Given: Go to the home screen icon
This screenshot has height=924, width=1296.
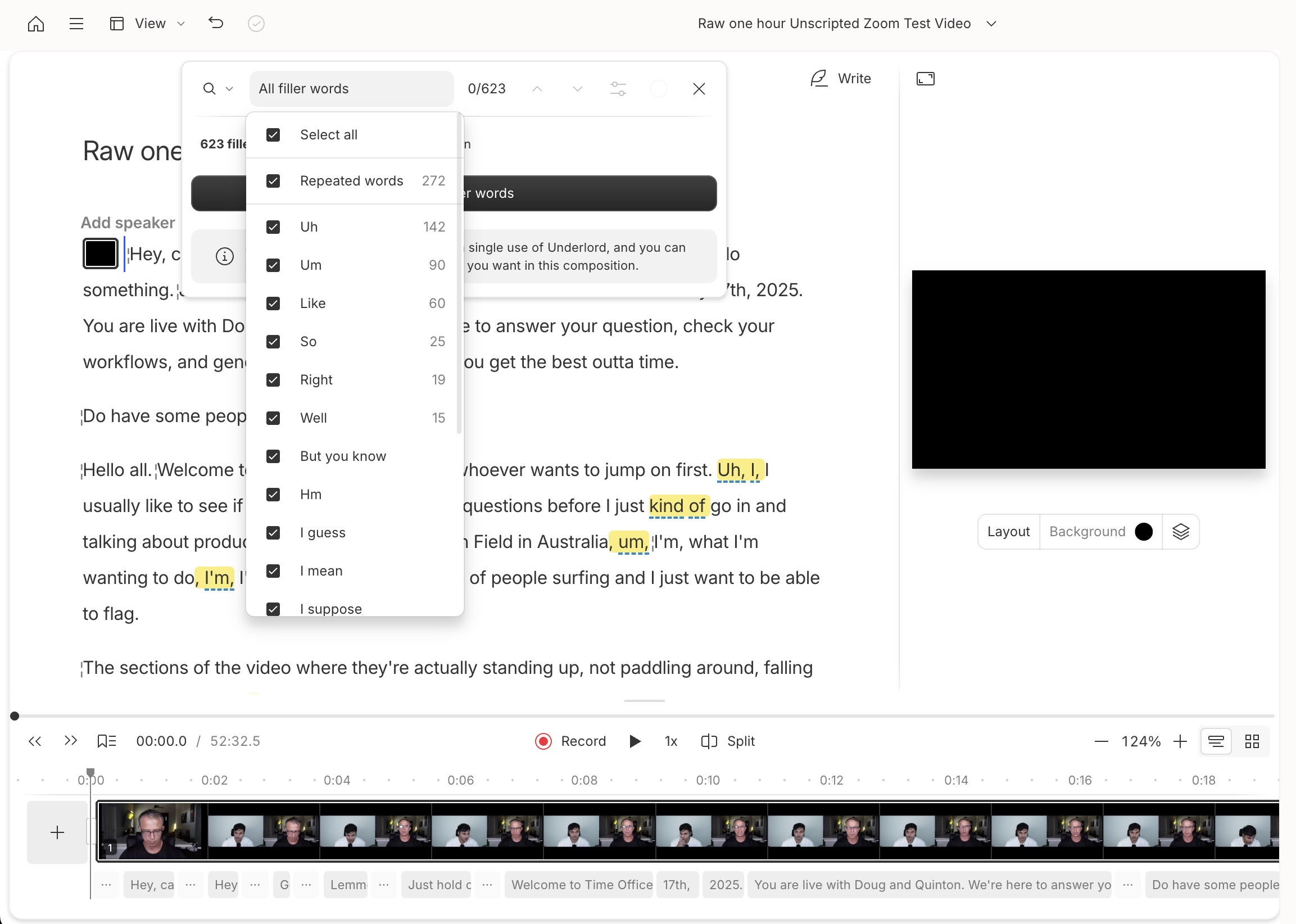Looking at the screenshot, I should point(36,24).
